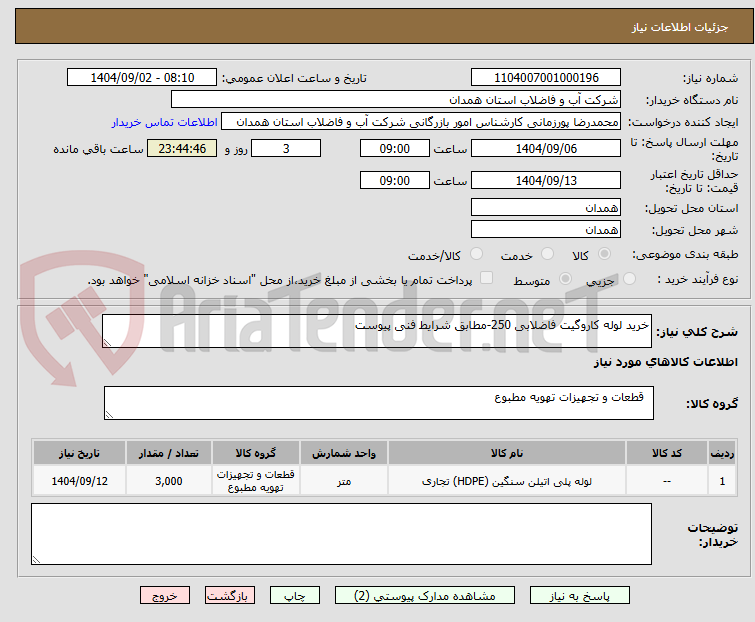Select the 'کالا' radio button
Viewport: 755px width, 622px height.
(x=604, y=254)
